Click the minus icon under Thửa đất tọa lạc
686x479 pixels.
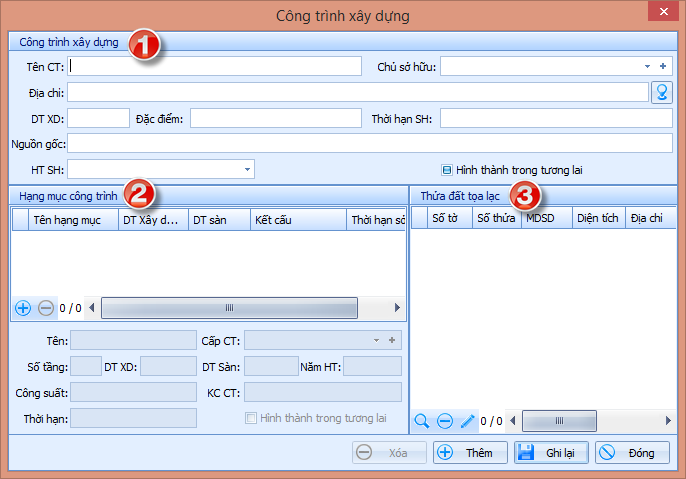[445, 421]
